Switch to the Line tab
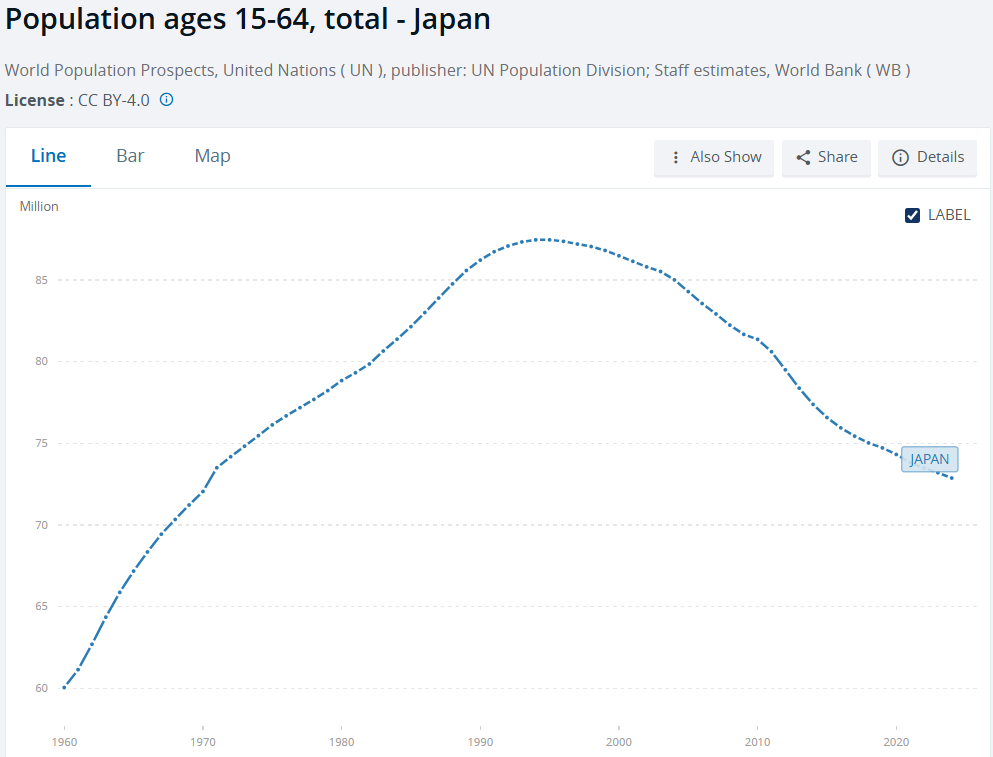The image size is (993, 757). [48, 156]
